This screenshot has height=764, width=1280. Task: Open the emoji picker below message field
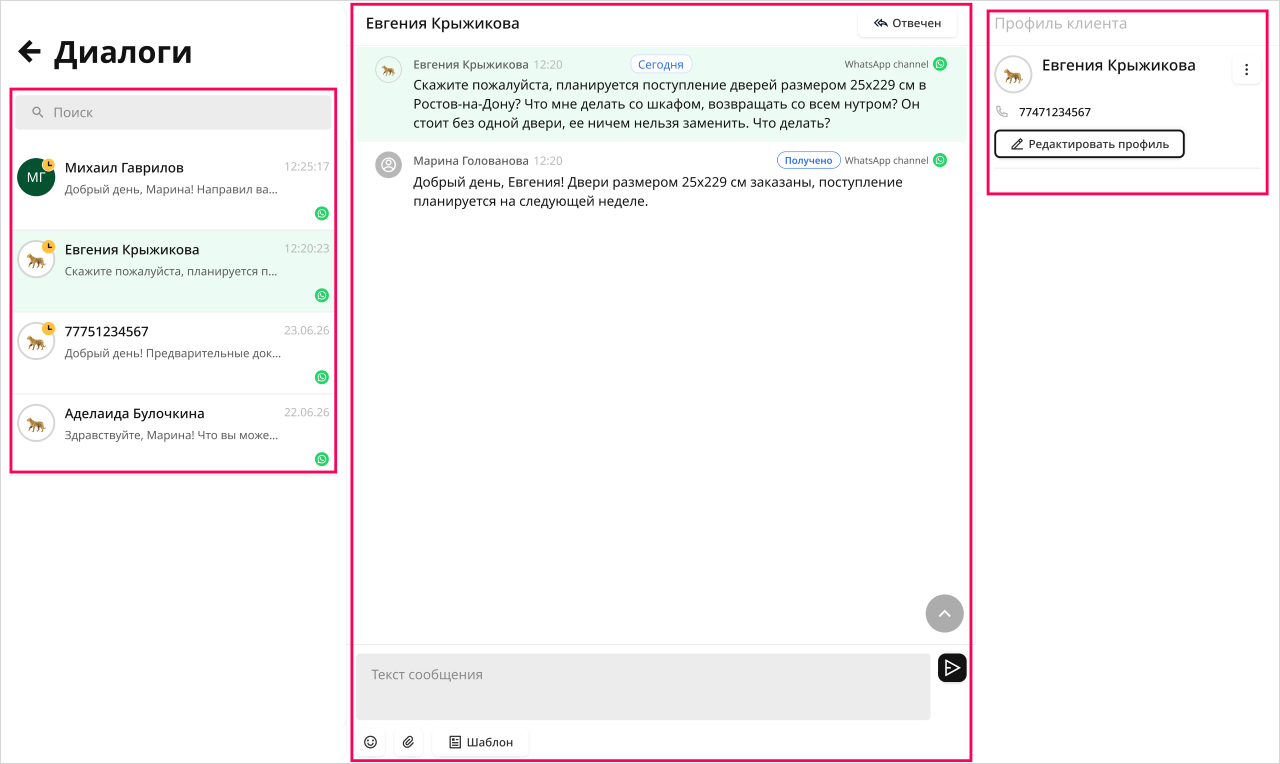pos(371,742)
